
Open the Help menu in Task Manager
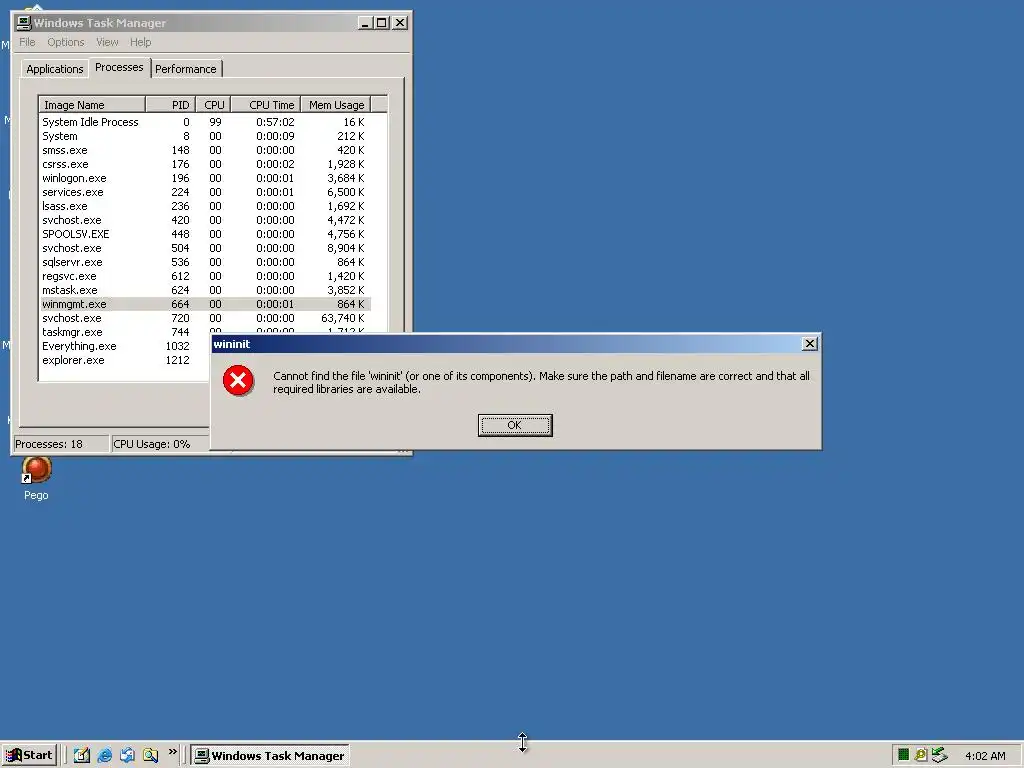click(x=140, y=42)
